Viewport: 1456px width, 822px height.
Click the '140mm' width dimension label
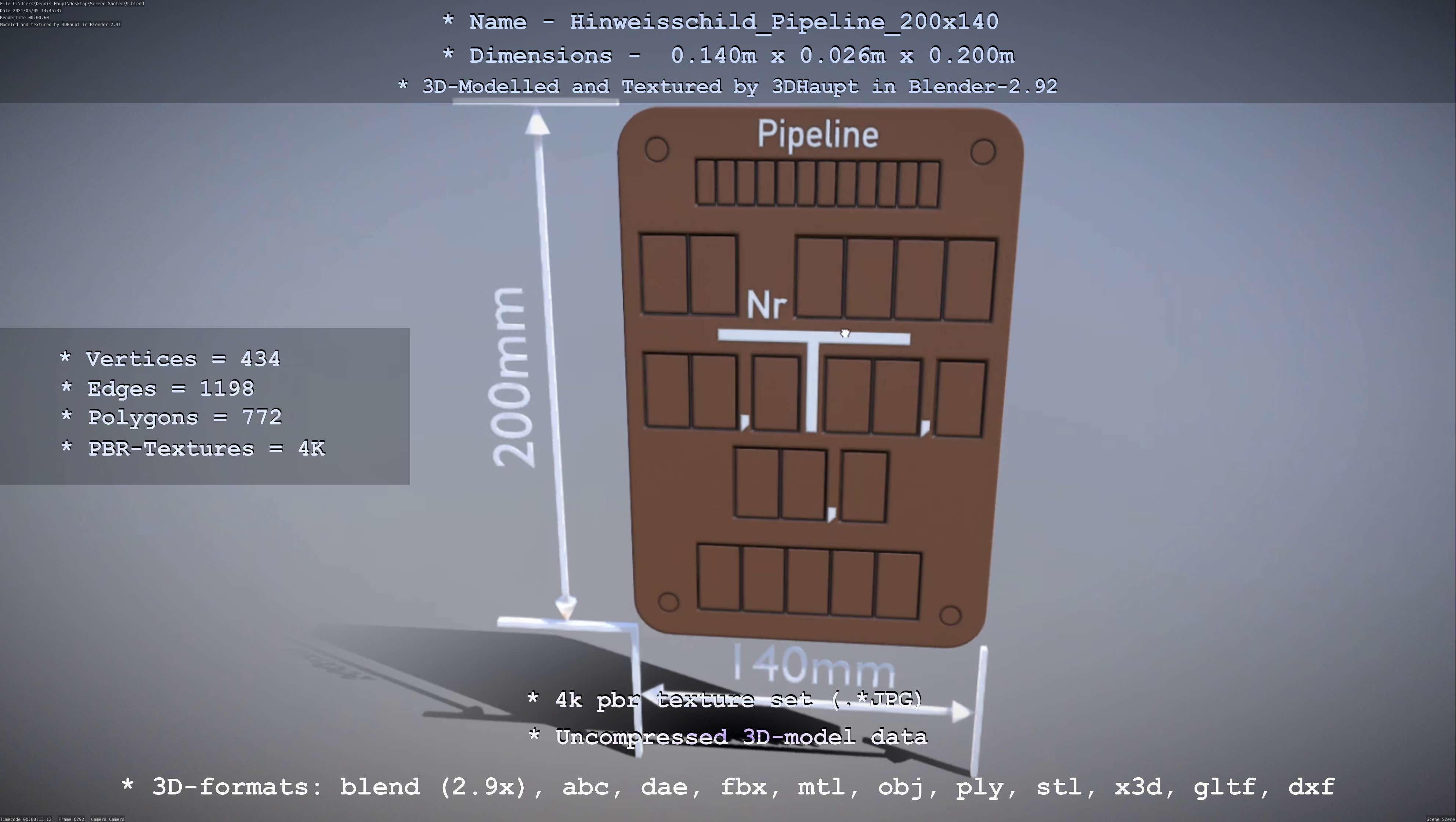(x=814, y=666)
